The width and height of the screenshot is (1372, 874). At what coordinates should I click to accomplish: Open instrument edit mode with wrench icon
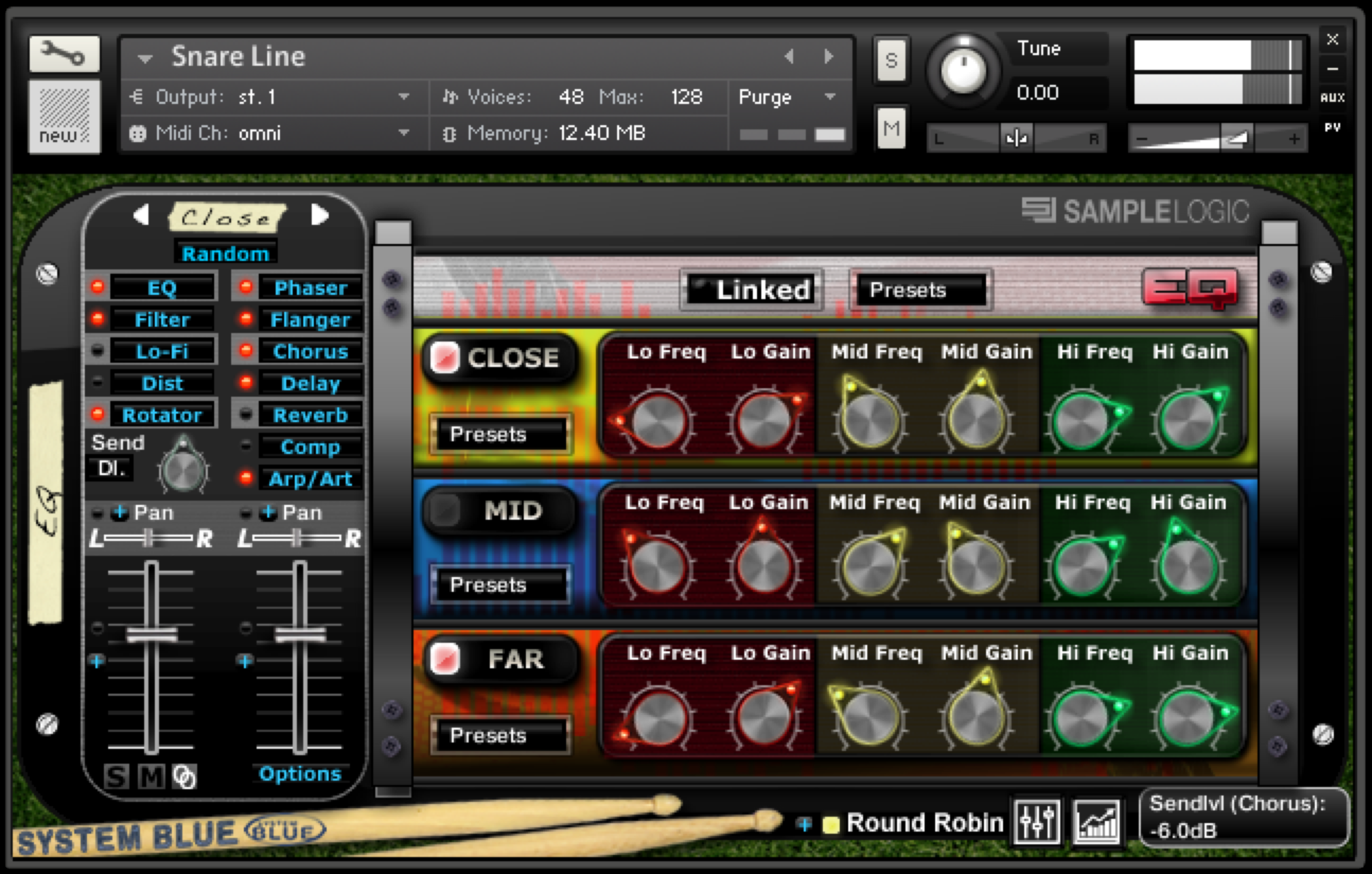pyautogui.click(x=64, y=54)
